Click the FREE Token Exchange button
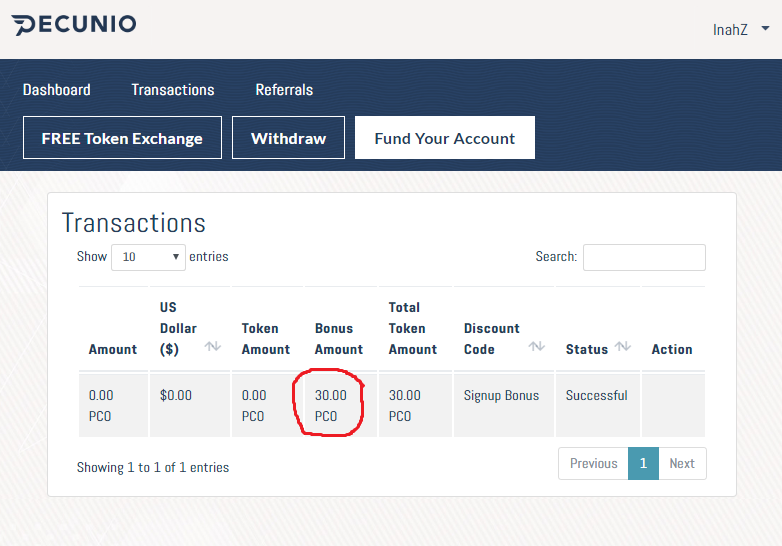782x546 pixels. [122, 139]
